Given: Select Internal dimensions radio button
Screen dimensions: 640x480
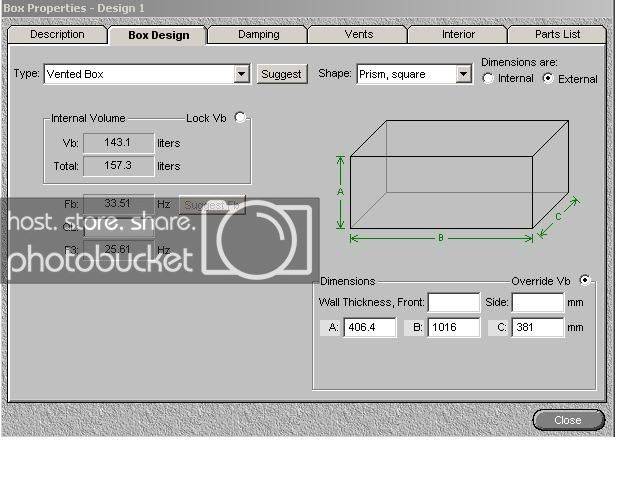Looking at the screenshot, I should 488,78.
